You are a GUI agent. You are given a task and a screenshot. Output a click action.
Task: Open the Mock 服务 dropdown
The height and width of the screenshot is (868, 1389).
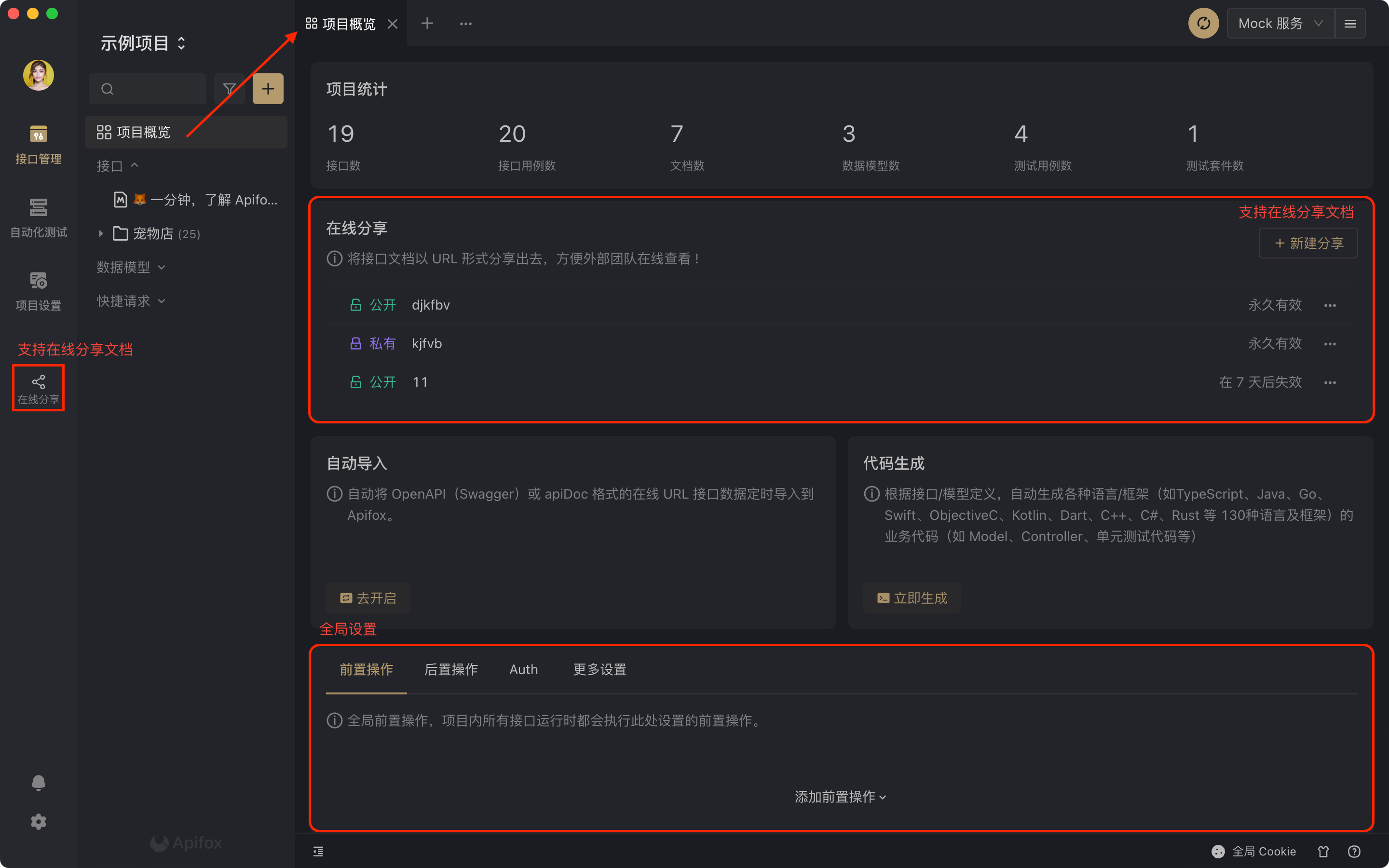(1280, 24)
